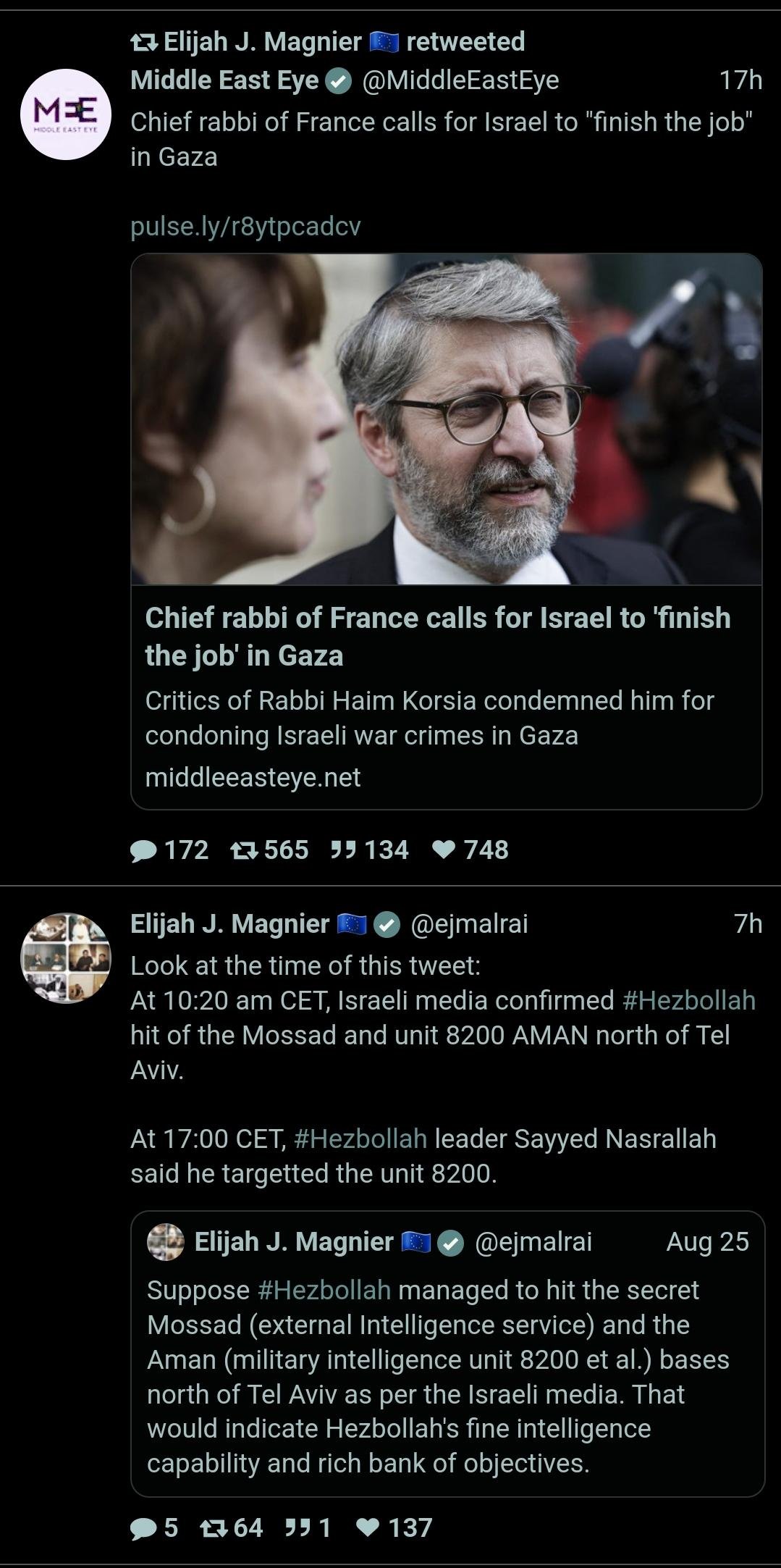Open the Middle East Eye profile avatar
The image size is (781, 1568).
[x=66, y=114]
